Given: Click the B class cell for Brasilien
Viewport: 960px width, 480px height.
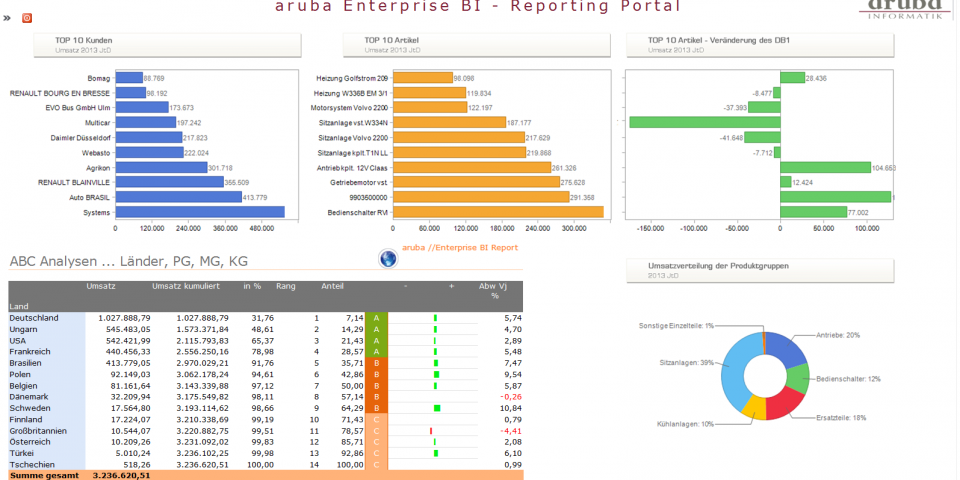Looking at the screenshot, I should [377, 363].
